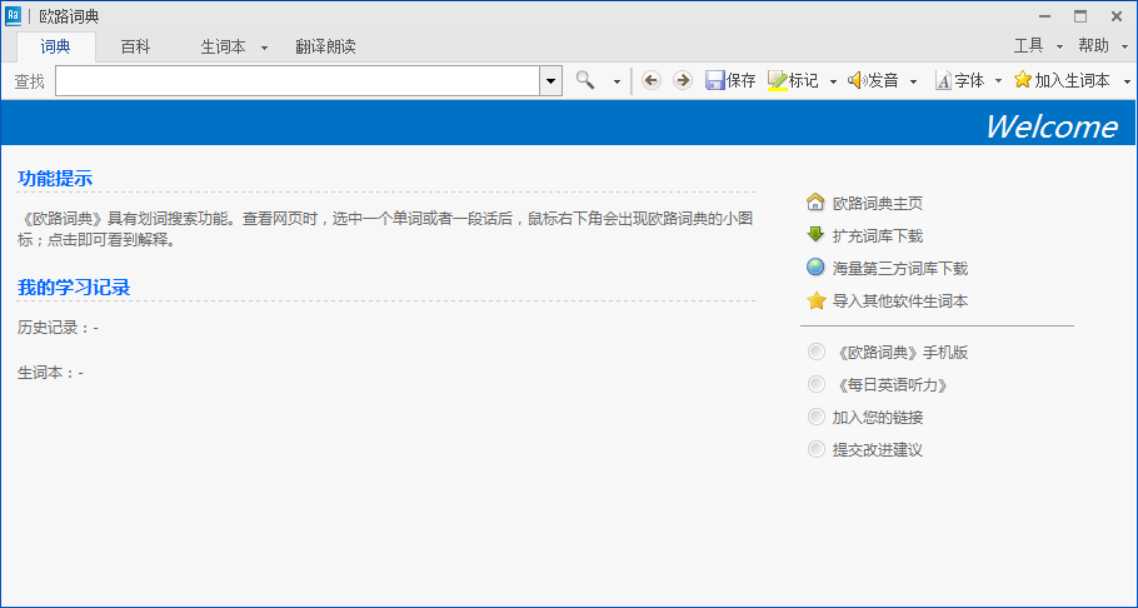Open the 发音 dropdown arrow
1138x608 pixels.
(x=913, y=81)
